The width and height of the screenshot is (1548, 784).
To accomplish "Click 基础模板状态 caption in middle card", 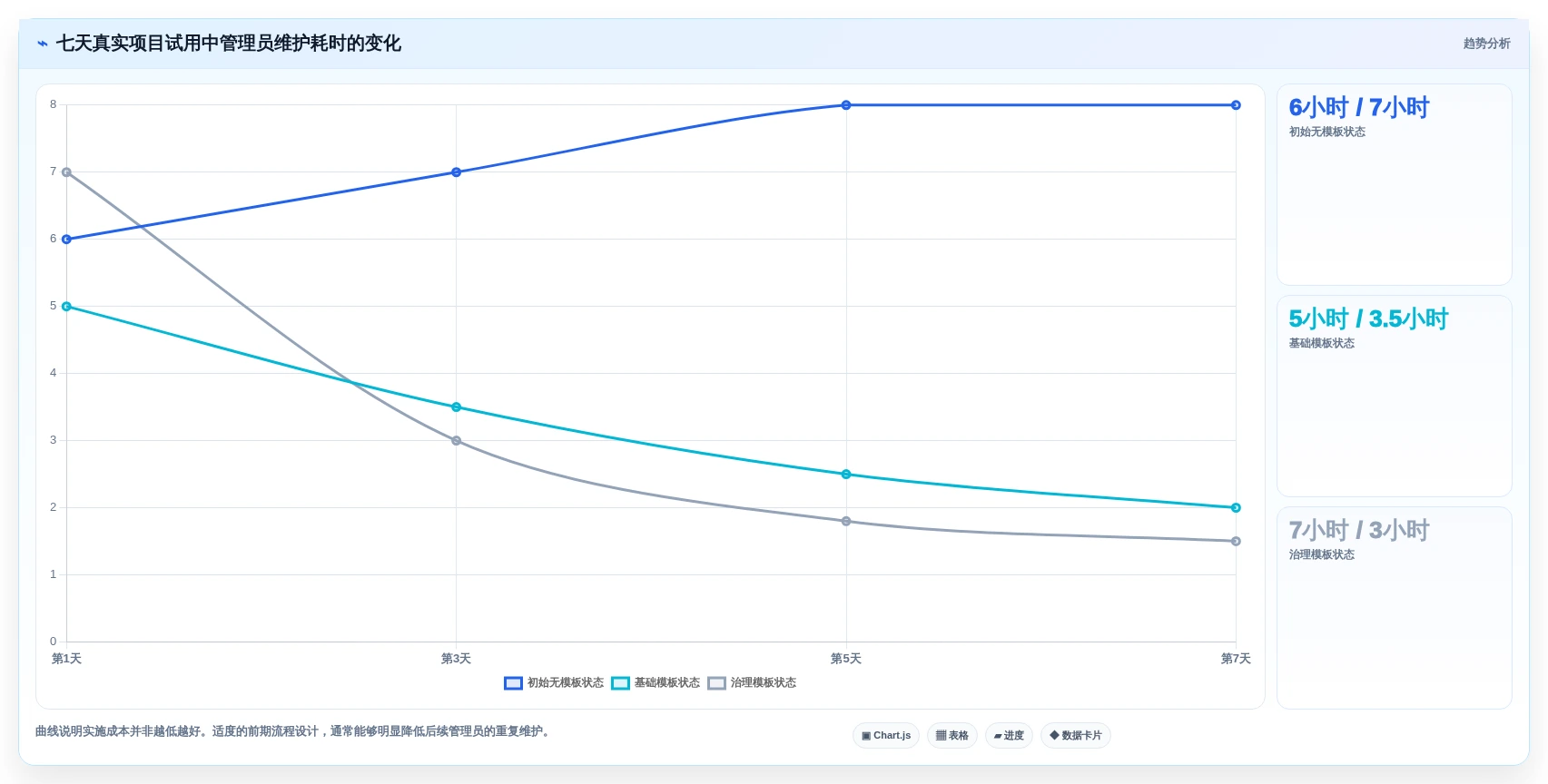I will point(1322,344).
